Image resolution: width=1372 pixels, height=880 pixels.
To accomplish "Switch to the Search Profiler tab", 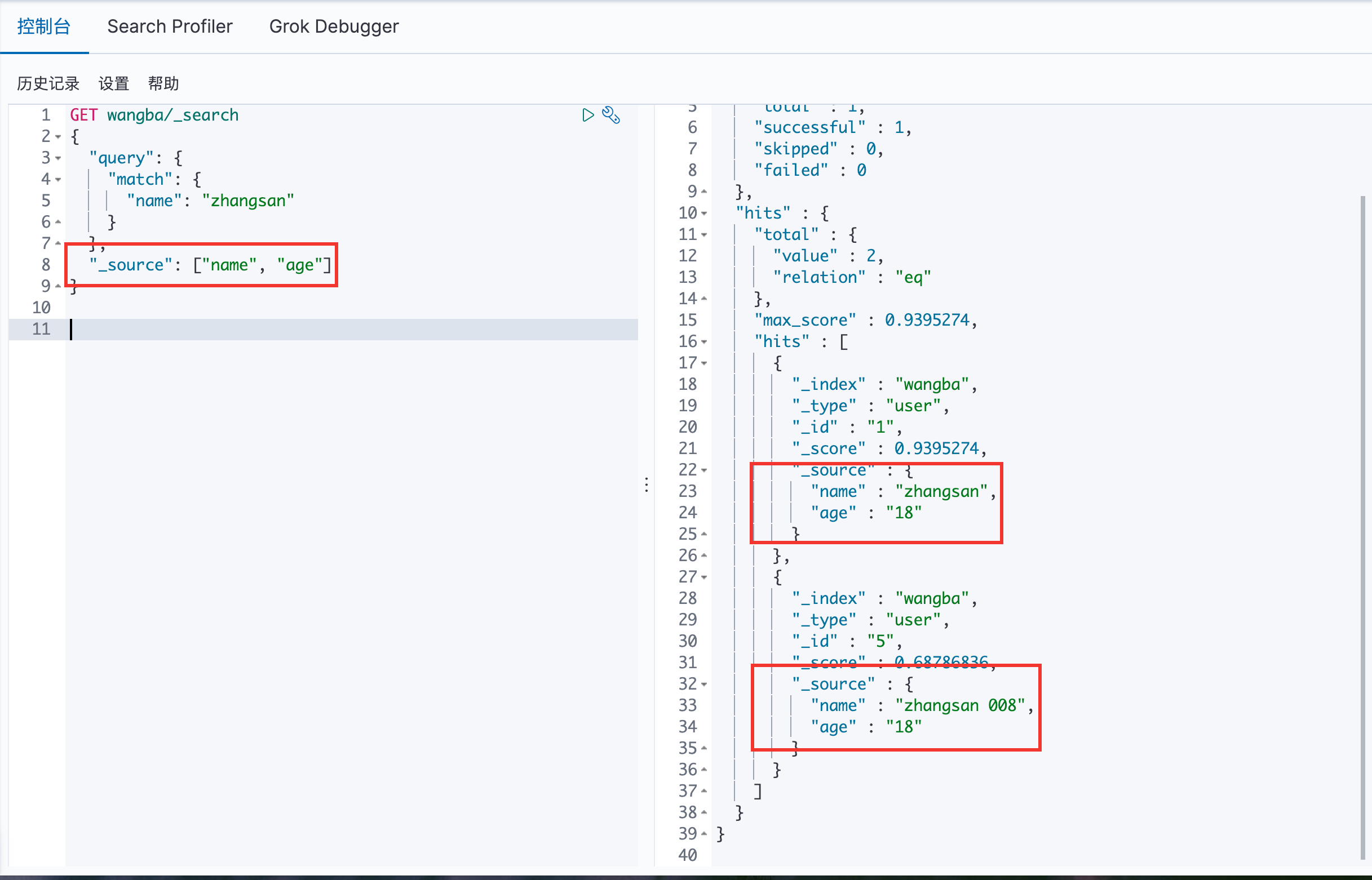I will point(170,26).
